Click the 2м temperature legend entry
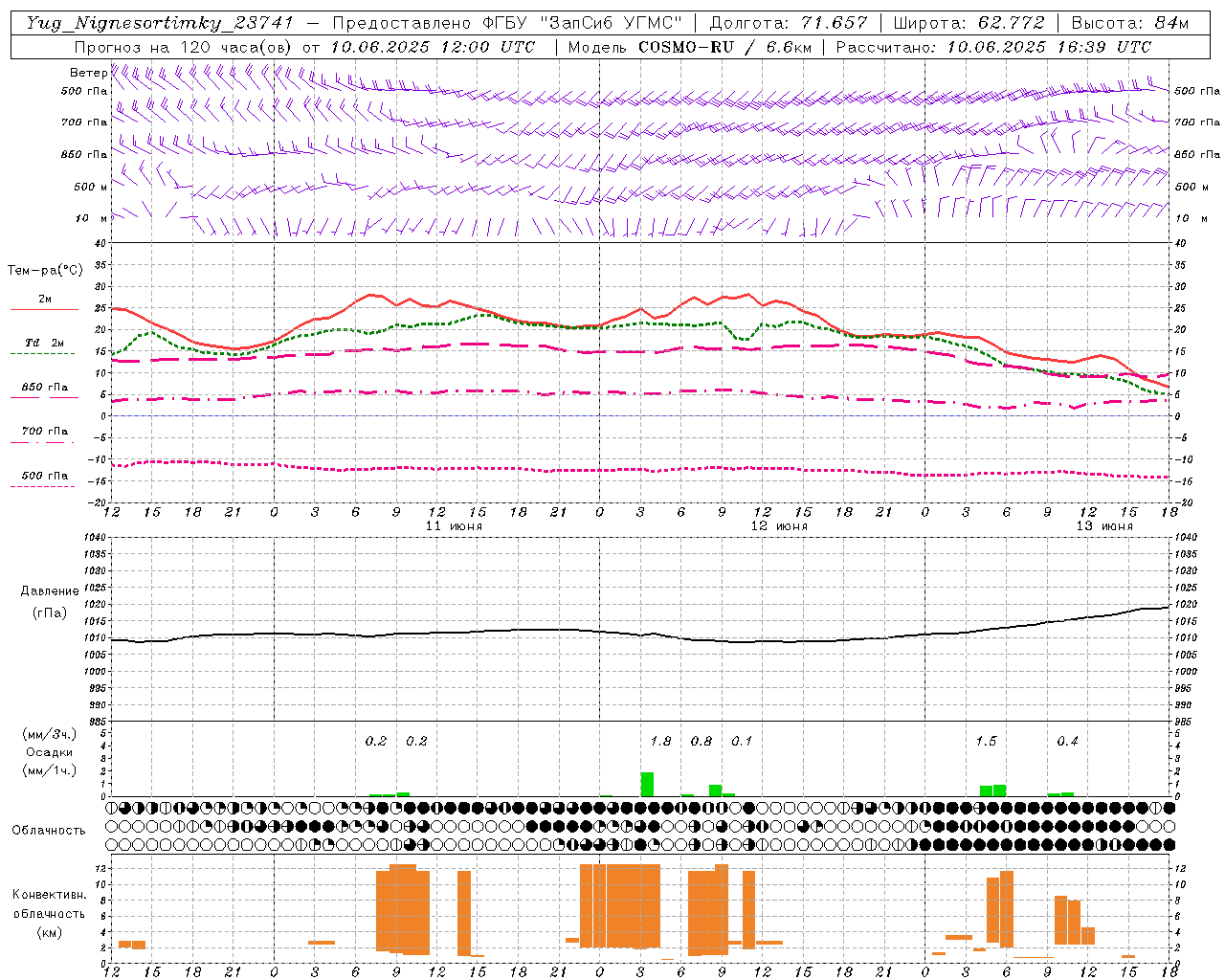The width and height of the screenshot is (1225, 980). (45, 300)
